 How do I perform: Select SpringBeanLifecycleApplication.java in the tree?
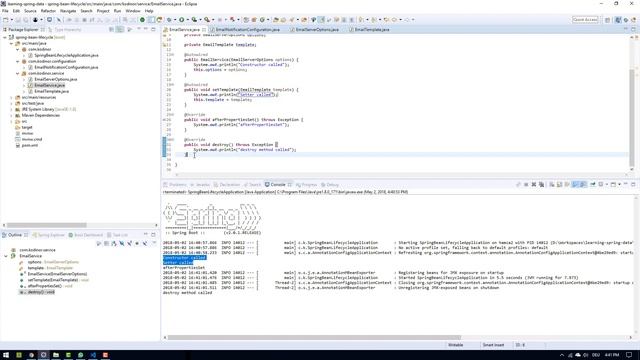66,55
